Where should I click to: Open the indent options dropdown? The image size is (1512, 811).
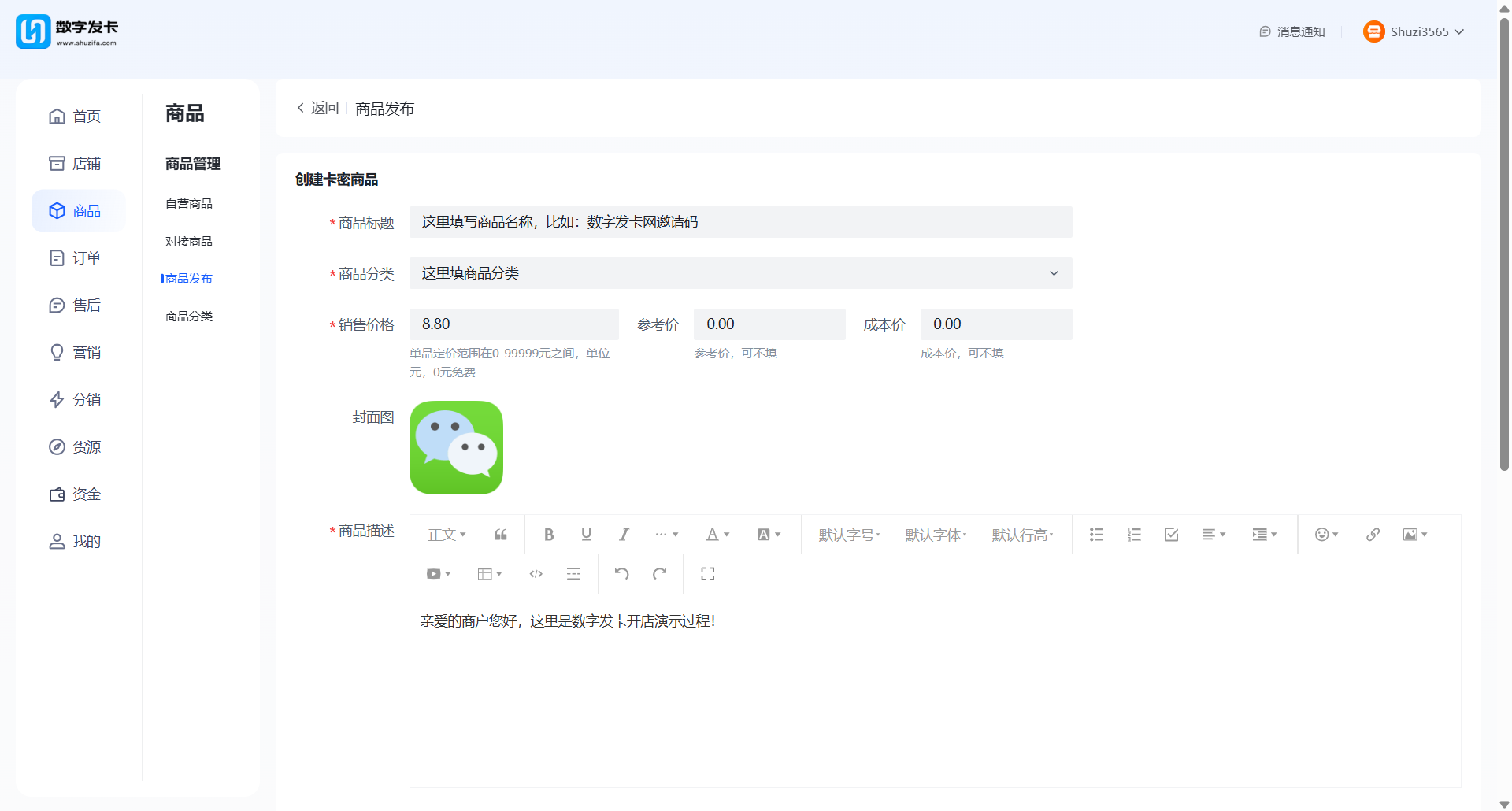tap(1265, 535)
